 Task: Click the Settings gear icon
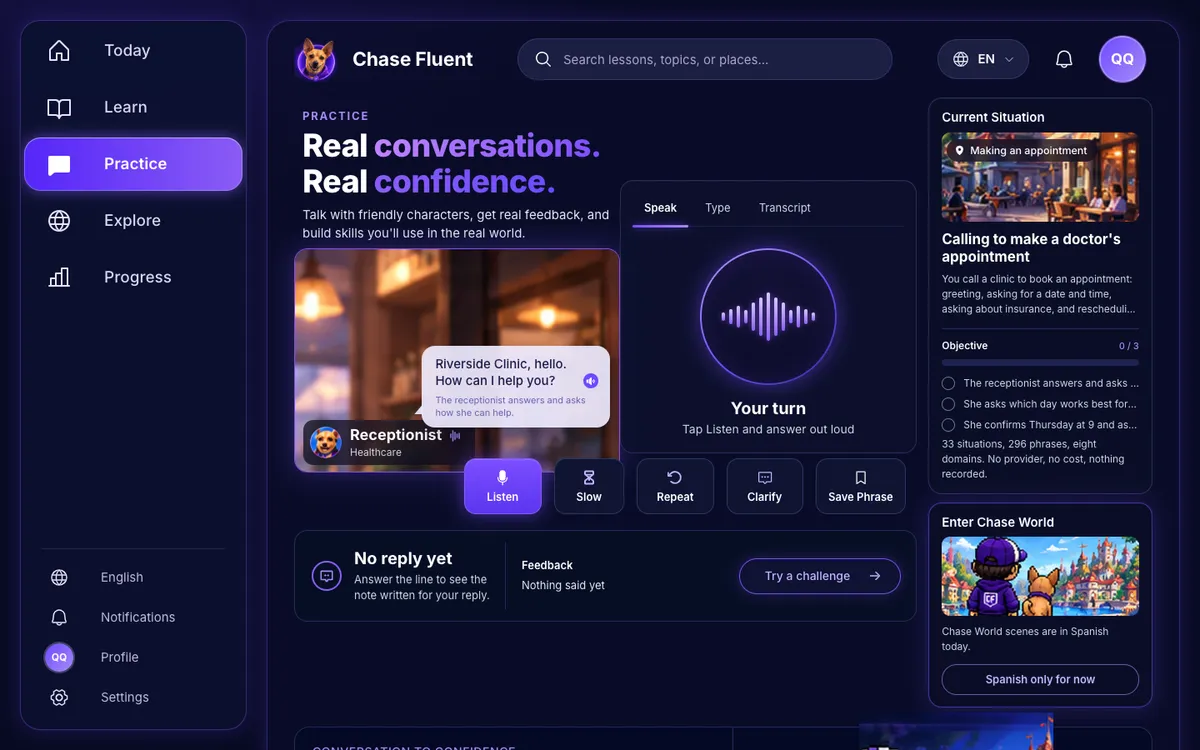pyautogui.click(x=59, y=697)
